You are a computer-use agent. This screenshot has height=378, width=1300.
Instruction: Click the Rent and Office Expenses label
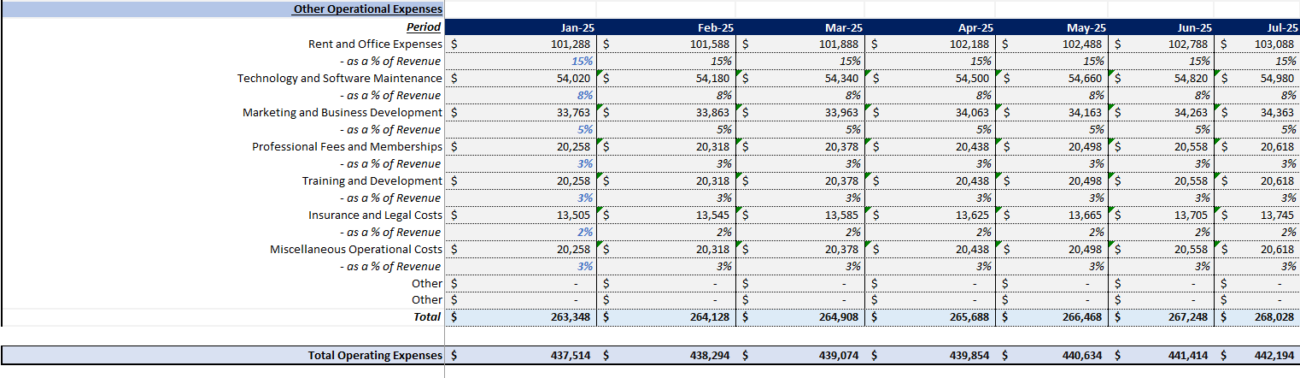pyautogui.click(x=375, y=44)
